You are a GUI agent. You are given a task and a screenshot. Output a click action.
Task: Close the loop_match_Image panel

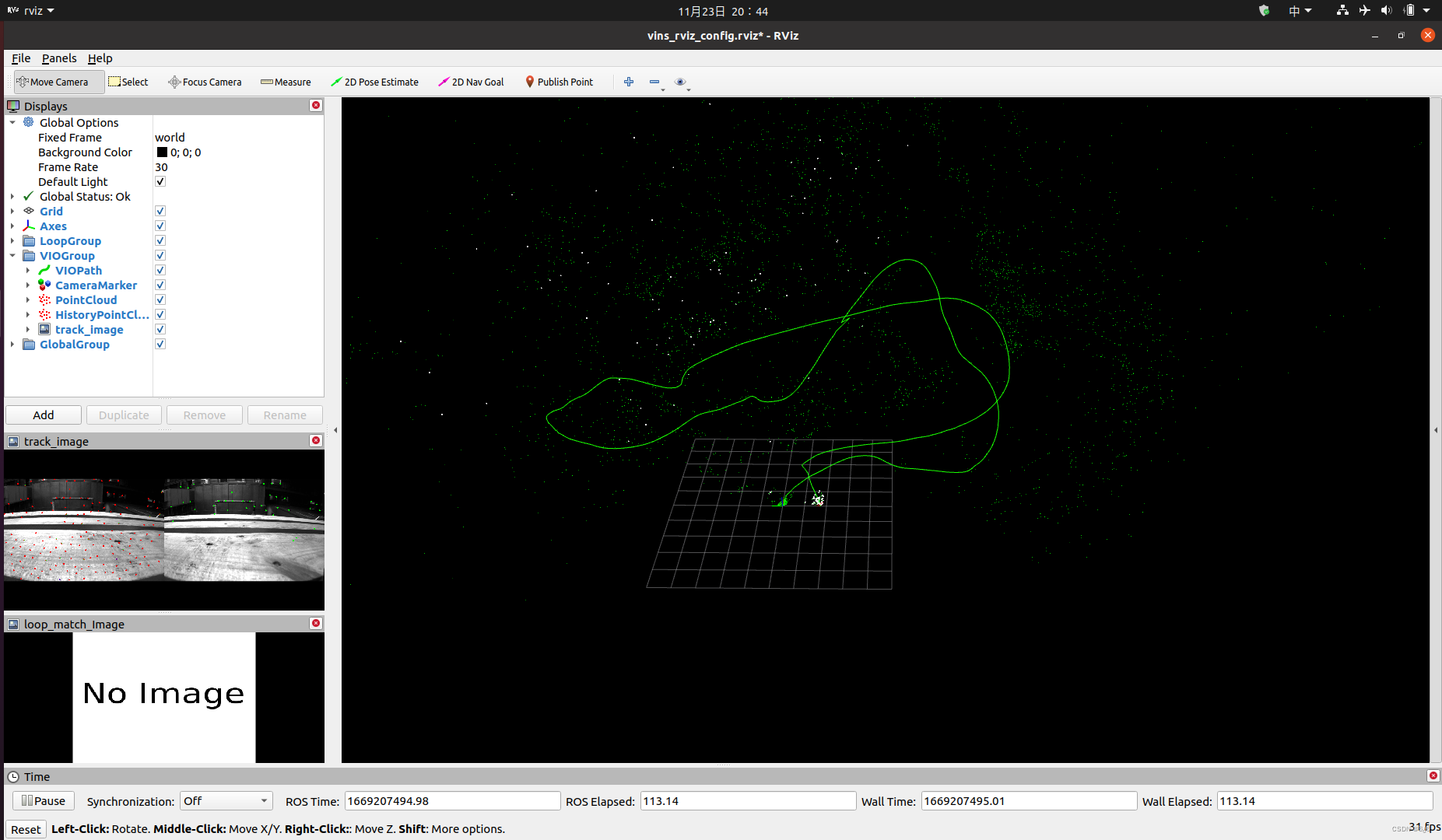pos(316,623)
